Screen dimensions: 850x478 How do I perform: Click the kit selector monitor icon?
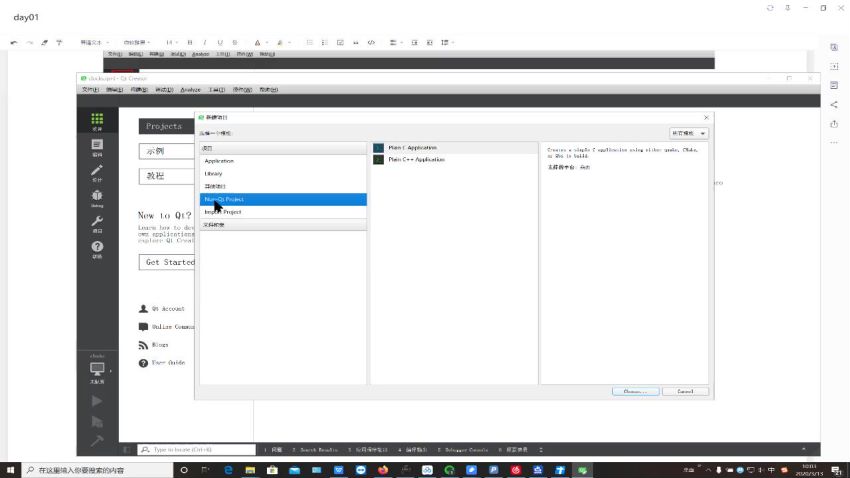click(x=97, y=370)
